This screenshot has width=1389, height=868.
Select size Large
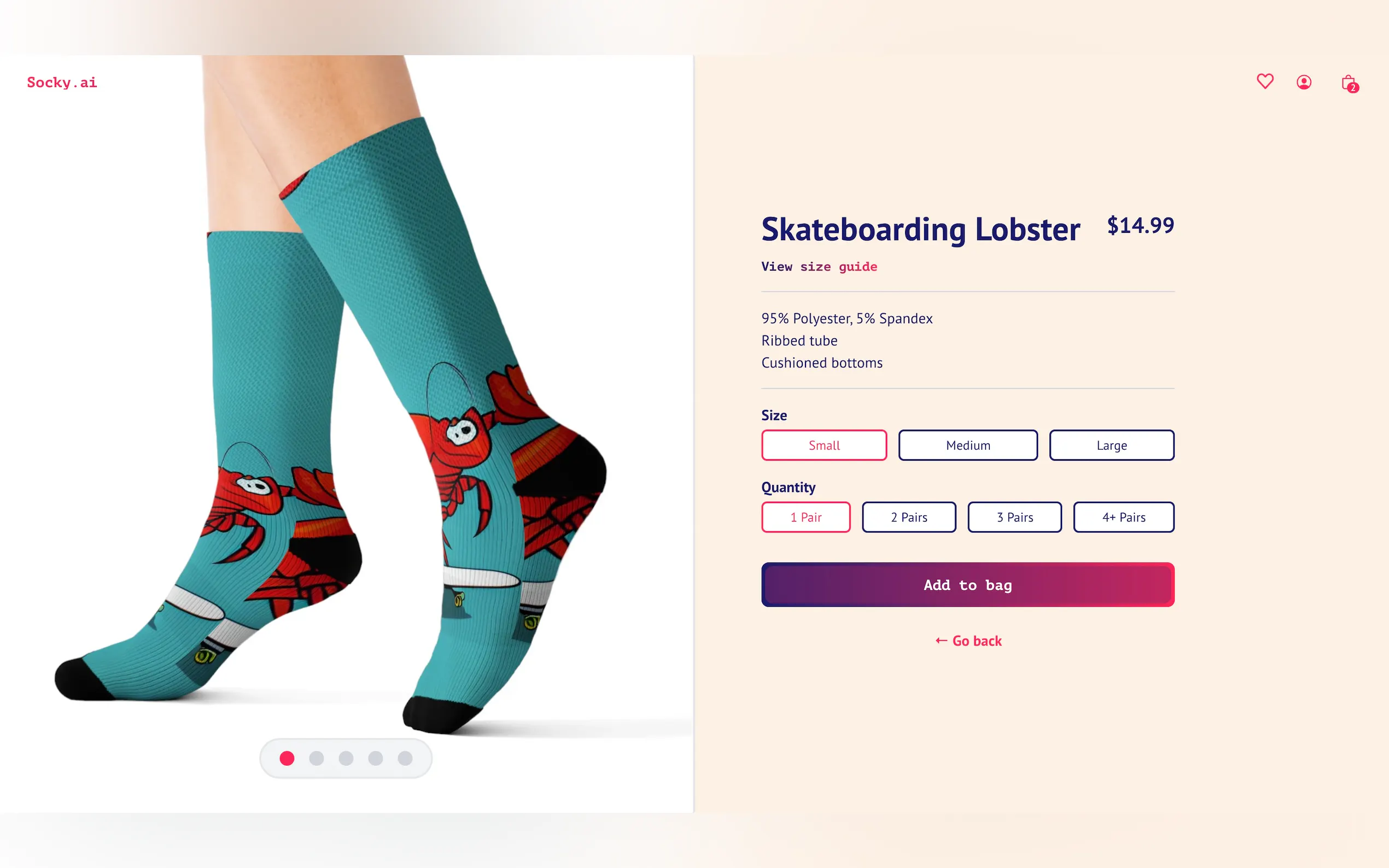(1112, 445)
